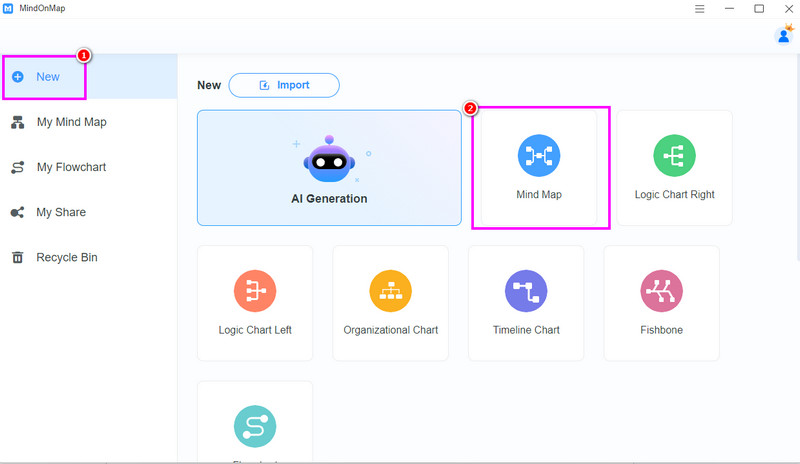Choose the Logic Chart Right template icon

pos(674,156)
